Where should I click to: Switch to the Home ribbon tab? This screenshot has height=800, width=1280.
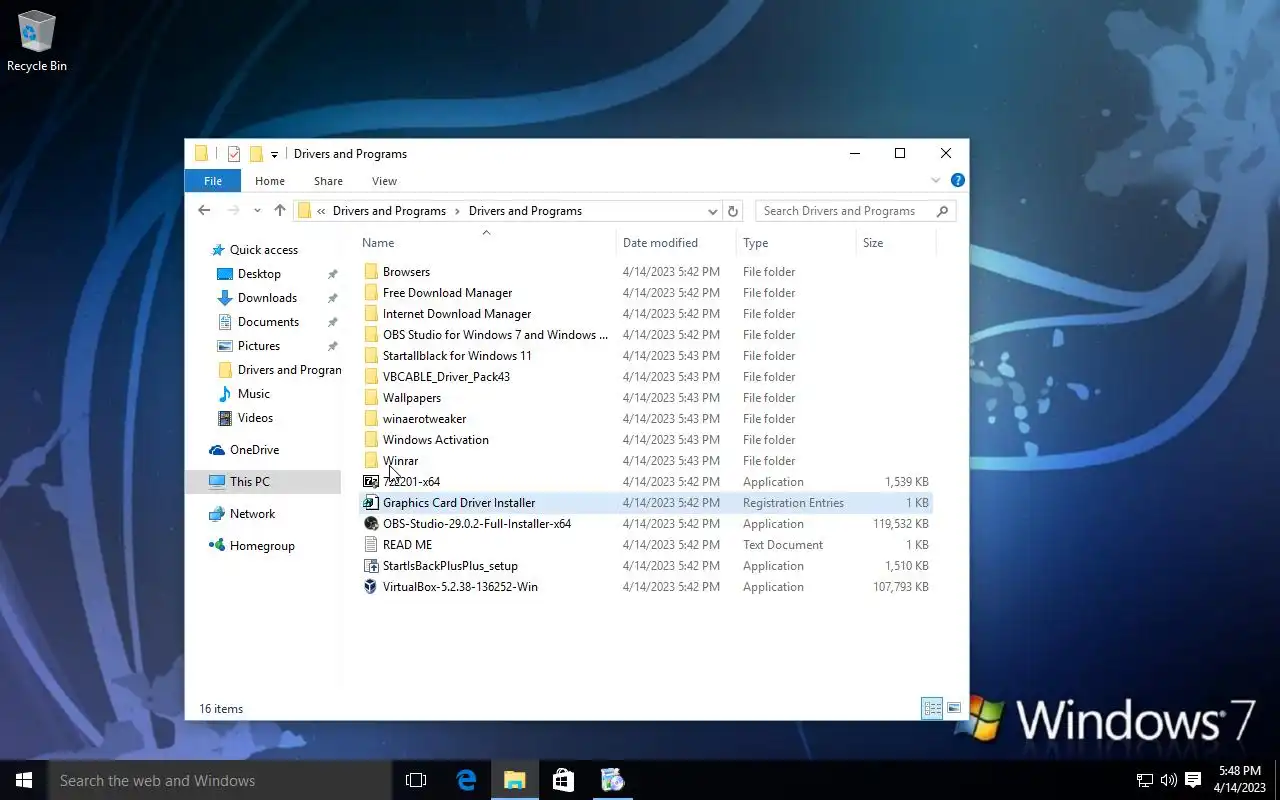click(x=270, y=181)
